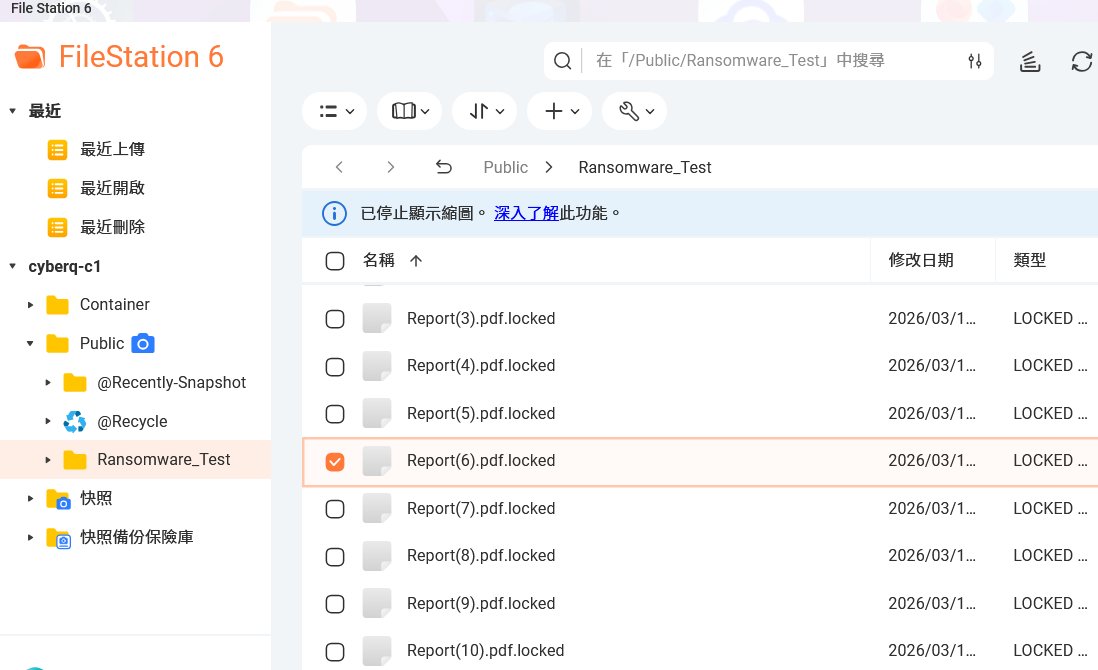Click the Public folder snapshot camera icon

[x=144, y=344]
